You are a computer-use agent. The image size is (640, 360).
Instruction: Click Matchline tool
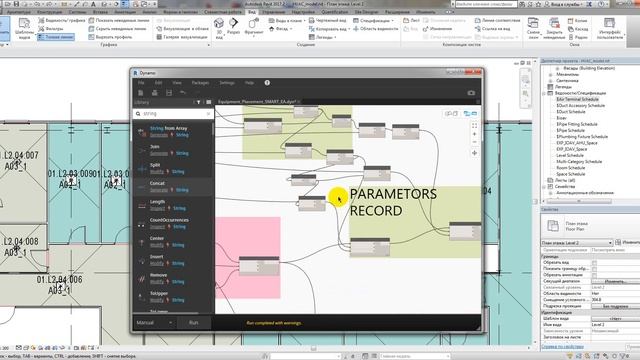point(498,20)
